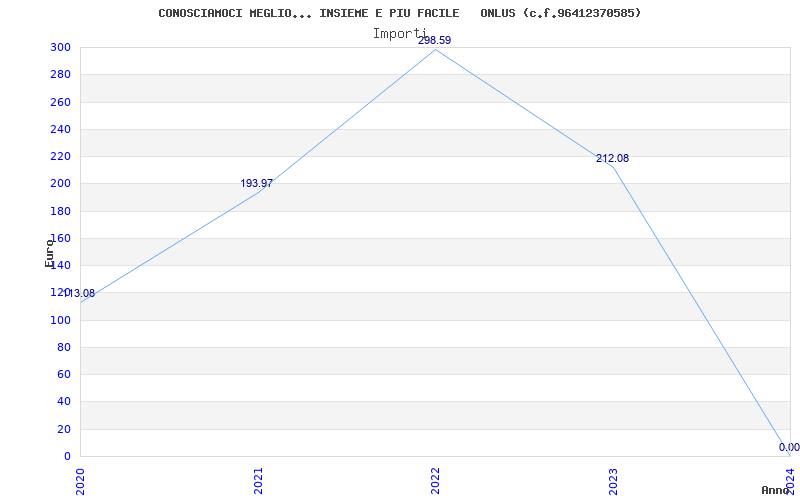
Task: Click the 'Importi' subtitle label
Action: [399, 34]
